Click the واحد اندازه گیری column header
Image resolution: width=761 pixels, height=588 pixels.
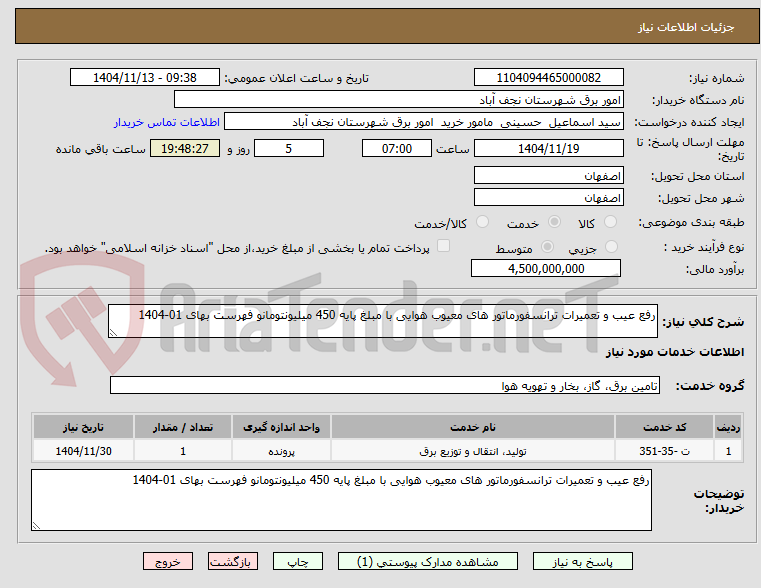281,427
